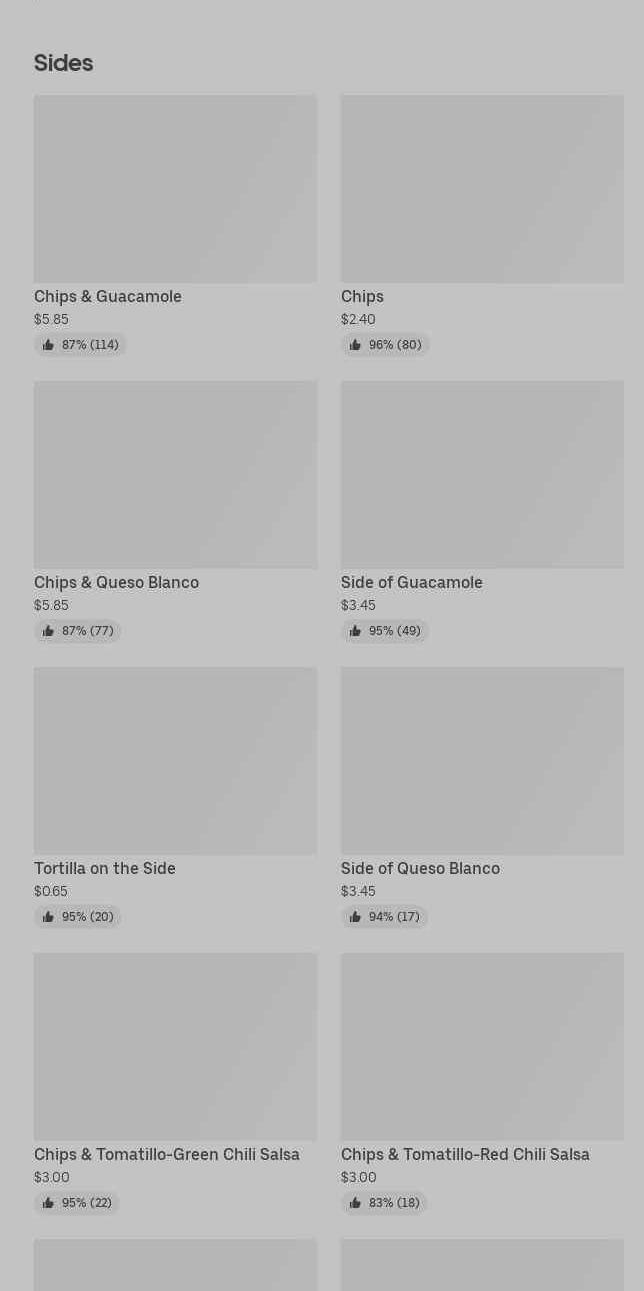Click thumbs-up icon under Chips & Queso Blanco

coord(48,631)
